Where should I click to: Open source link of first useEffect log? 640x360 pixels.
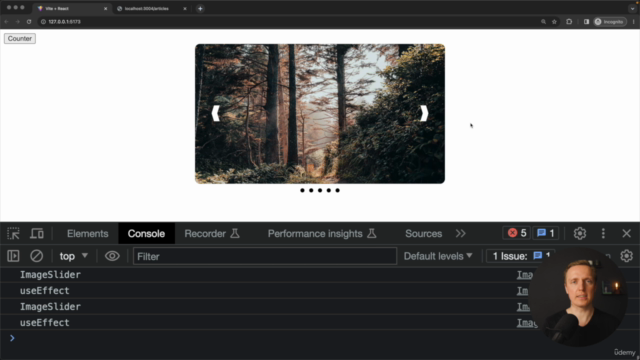pyautogui.click(x=522, y=291)
